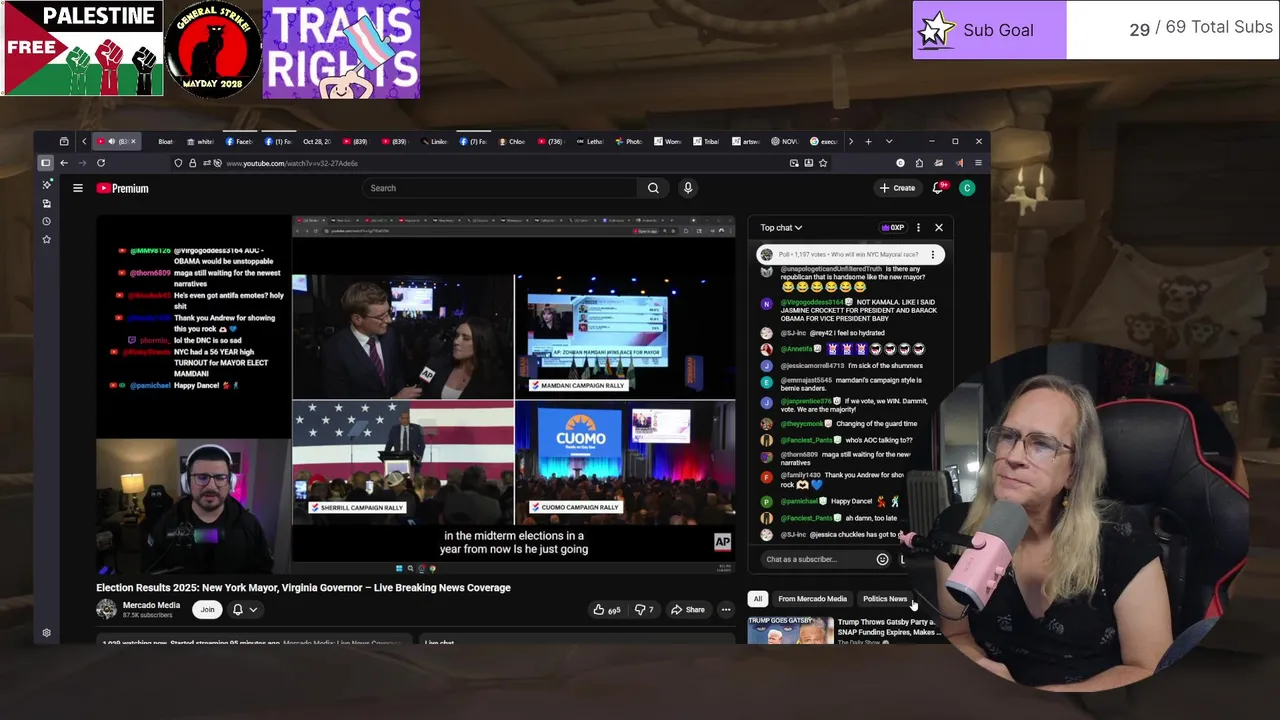Image resolution: width=1280 pixels, height=720 pixels.
Task: List all tabs dropdown arrow
Action: 889,142
